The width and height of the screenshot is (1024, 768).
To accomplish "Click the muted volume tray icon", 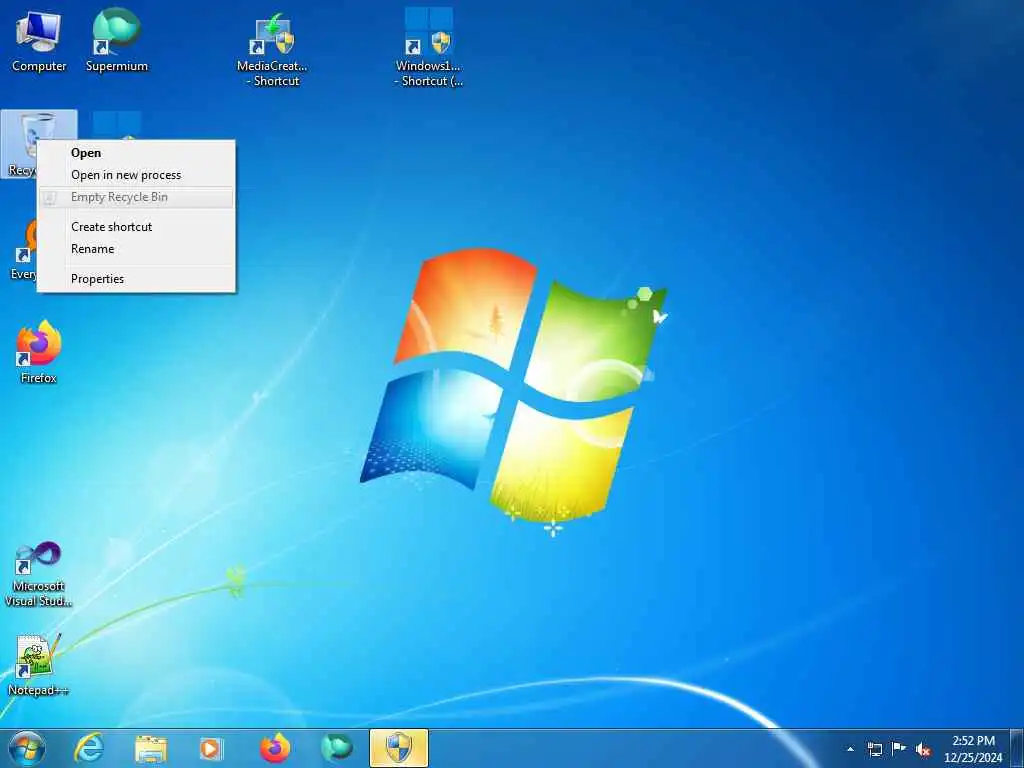I will click(923, 750).
